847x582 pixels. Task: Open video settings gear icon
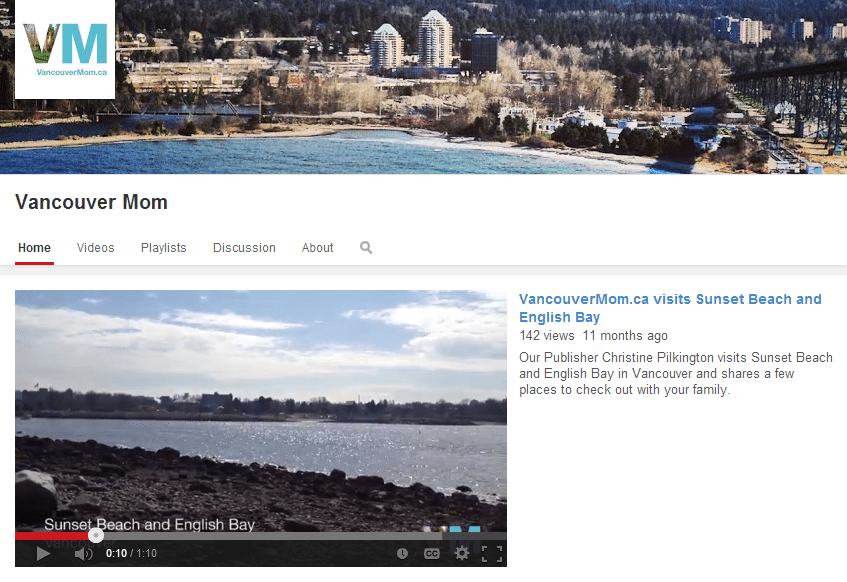click(x=461, y=553)
